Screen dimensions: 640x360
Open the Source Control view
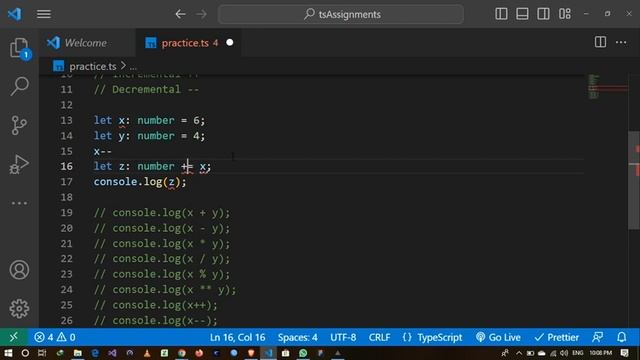tap(19, 125)
